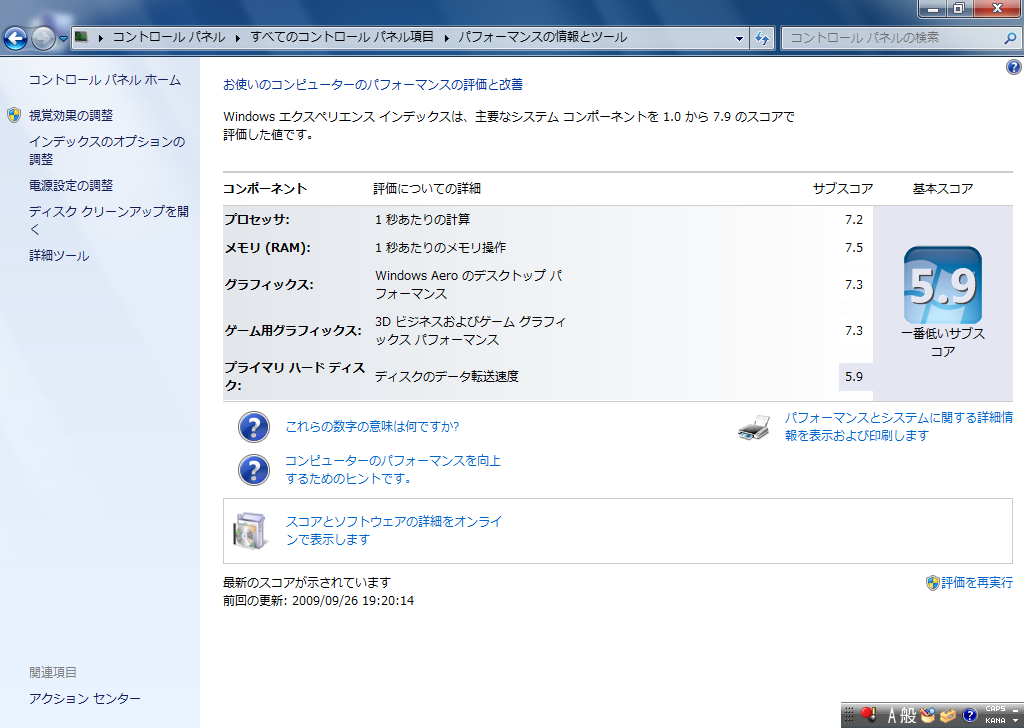Open ディスク クリーンアップを開く
This screenshot has height=728, width=1024.
(109, 220)
